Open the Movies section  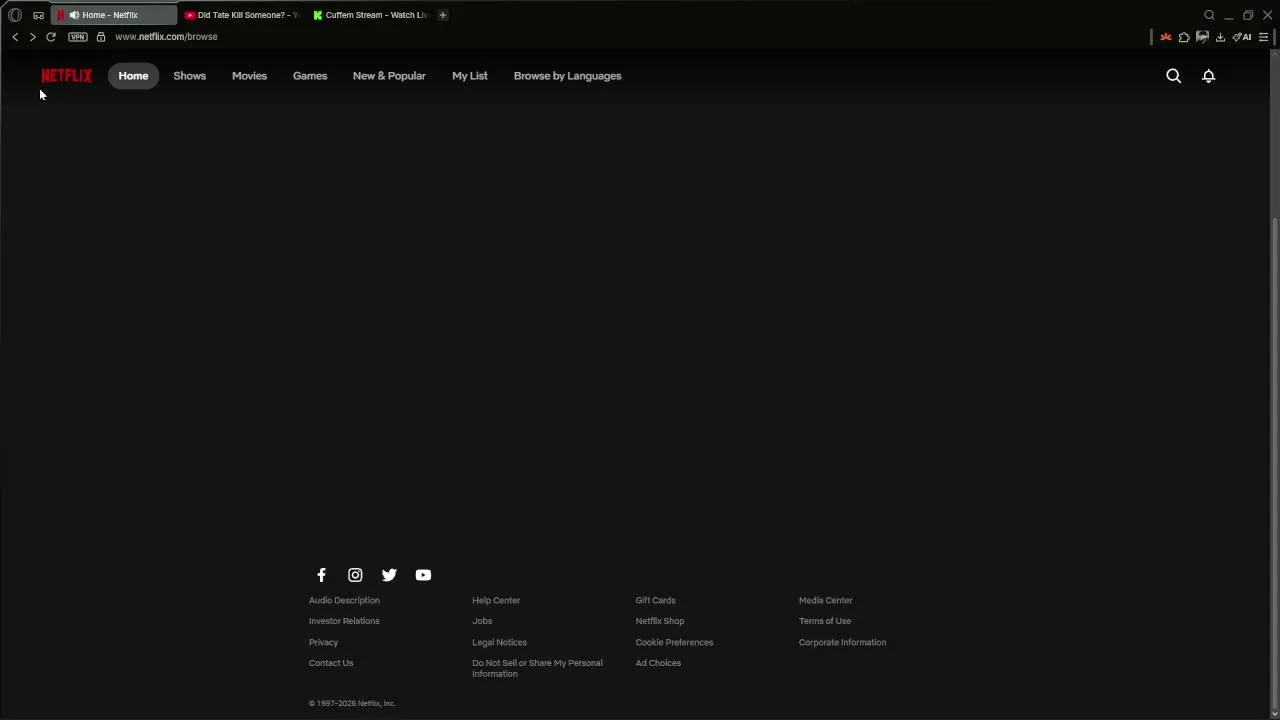coord(249,76)
